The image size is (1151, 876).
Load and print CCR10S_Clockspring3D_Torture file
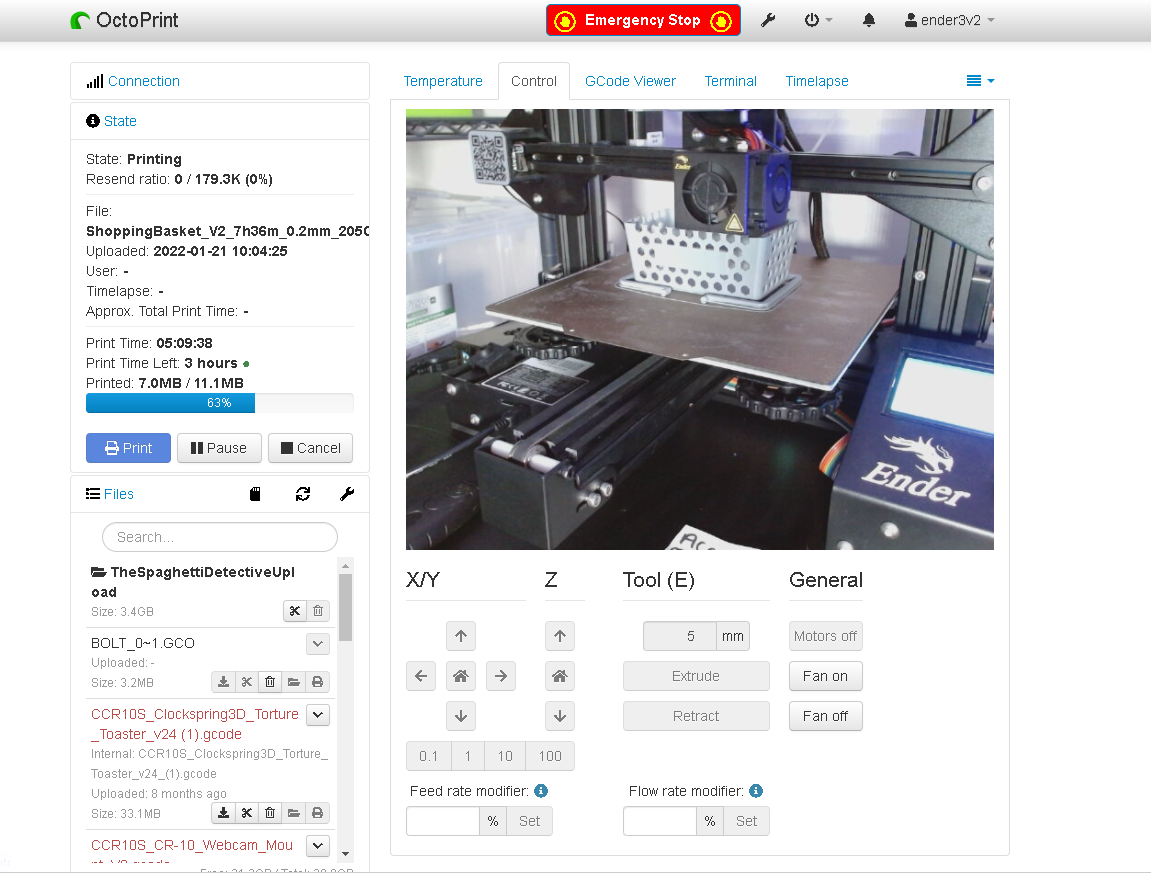317,813
